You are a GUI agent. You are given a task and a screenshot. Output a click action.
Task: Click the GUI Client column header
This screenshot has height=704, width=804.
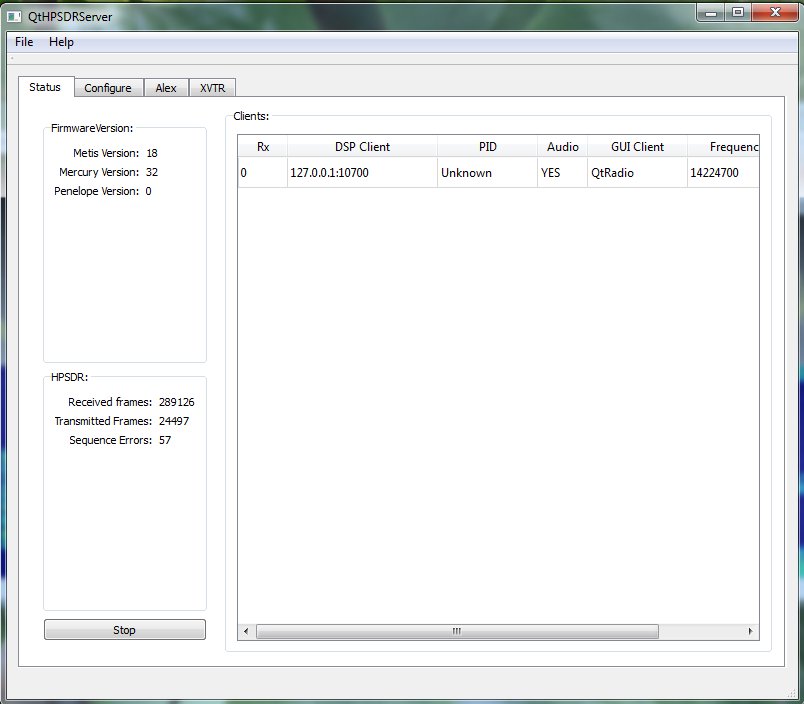click(x=637, y=147)
